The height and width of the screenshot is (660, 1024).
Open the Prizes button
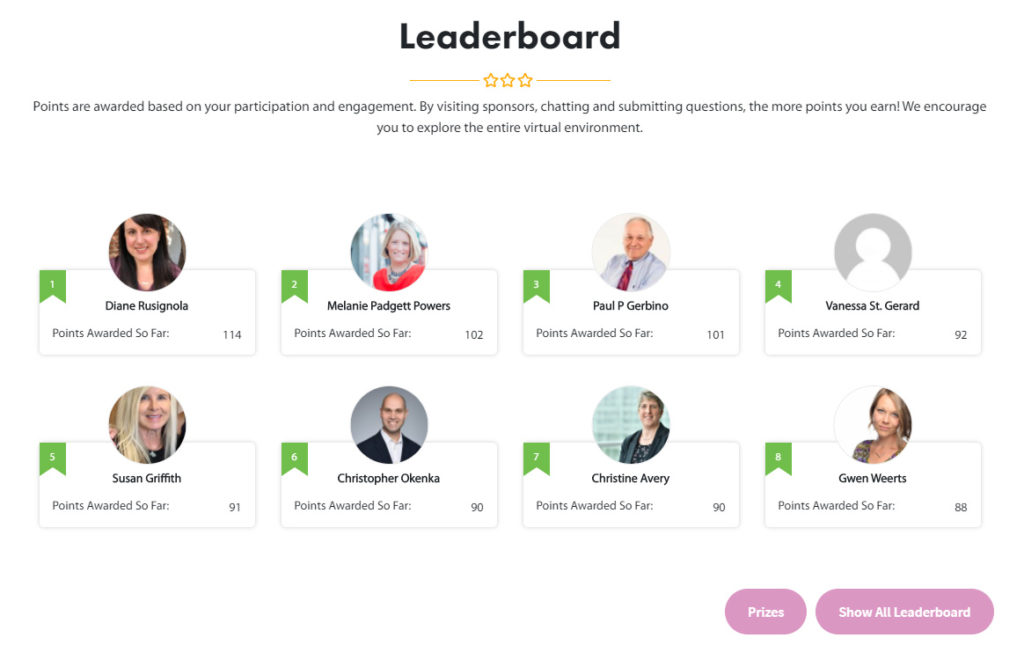coord(765,612)
